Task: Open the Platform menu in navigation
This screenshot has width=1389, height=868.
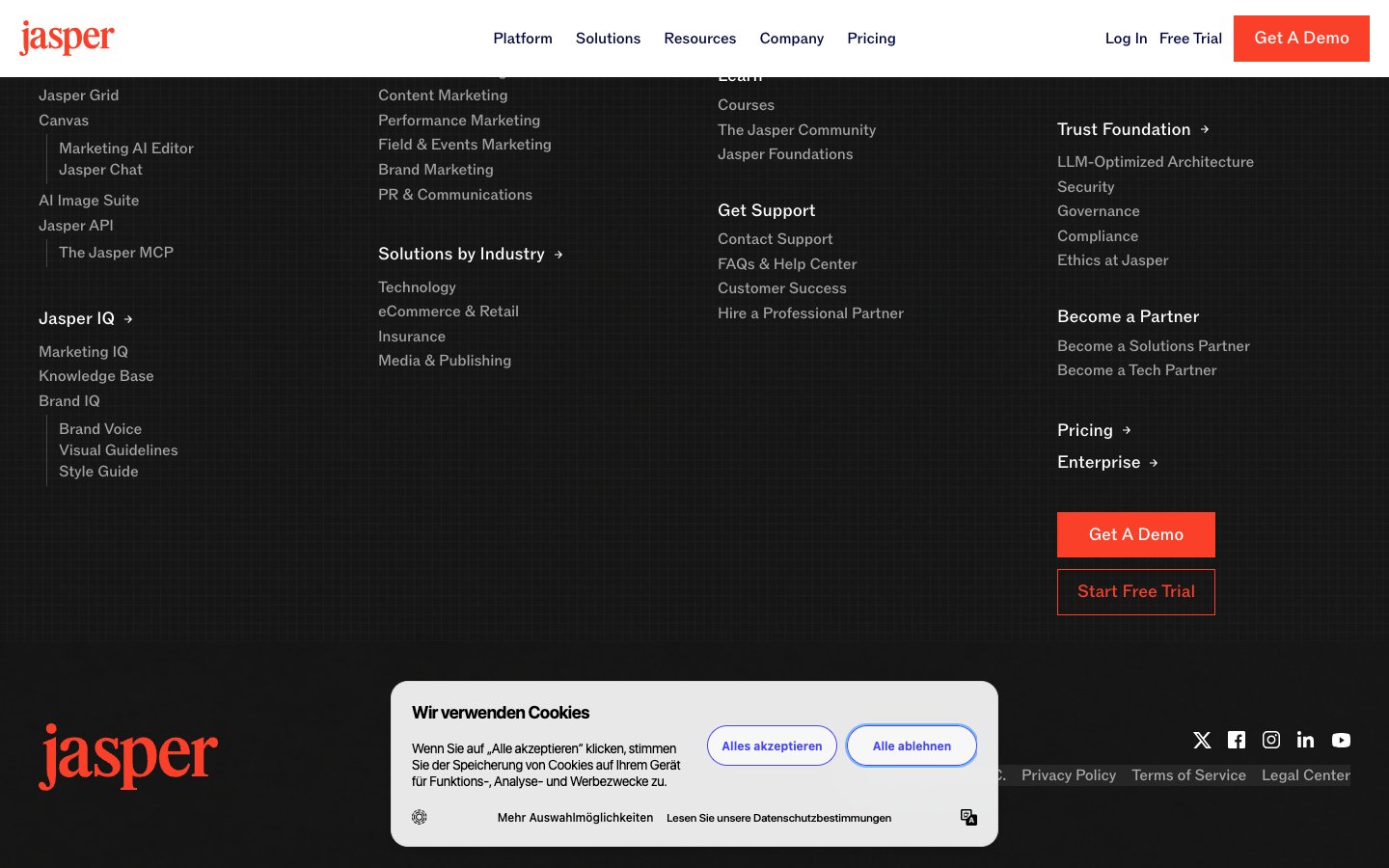Action: tap(523, 39)
